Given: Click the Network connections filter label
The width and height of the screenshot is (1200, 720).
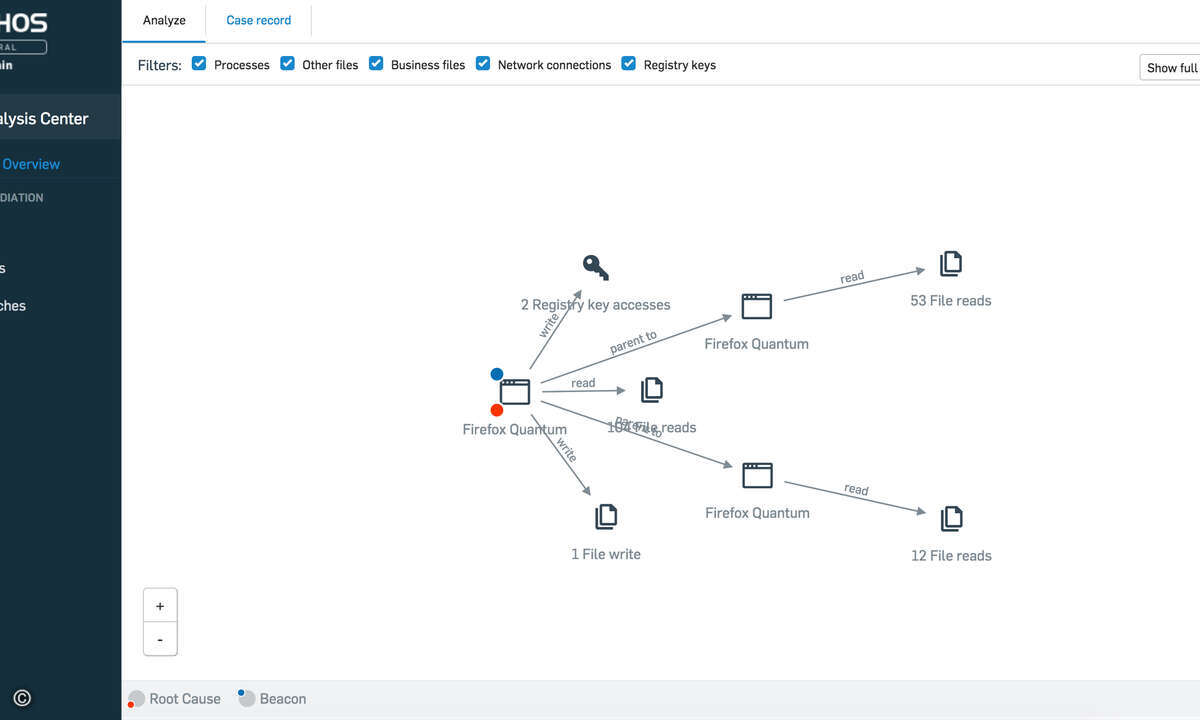Looking at the screenshot, I should [x=554, y=65].
